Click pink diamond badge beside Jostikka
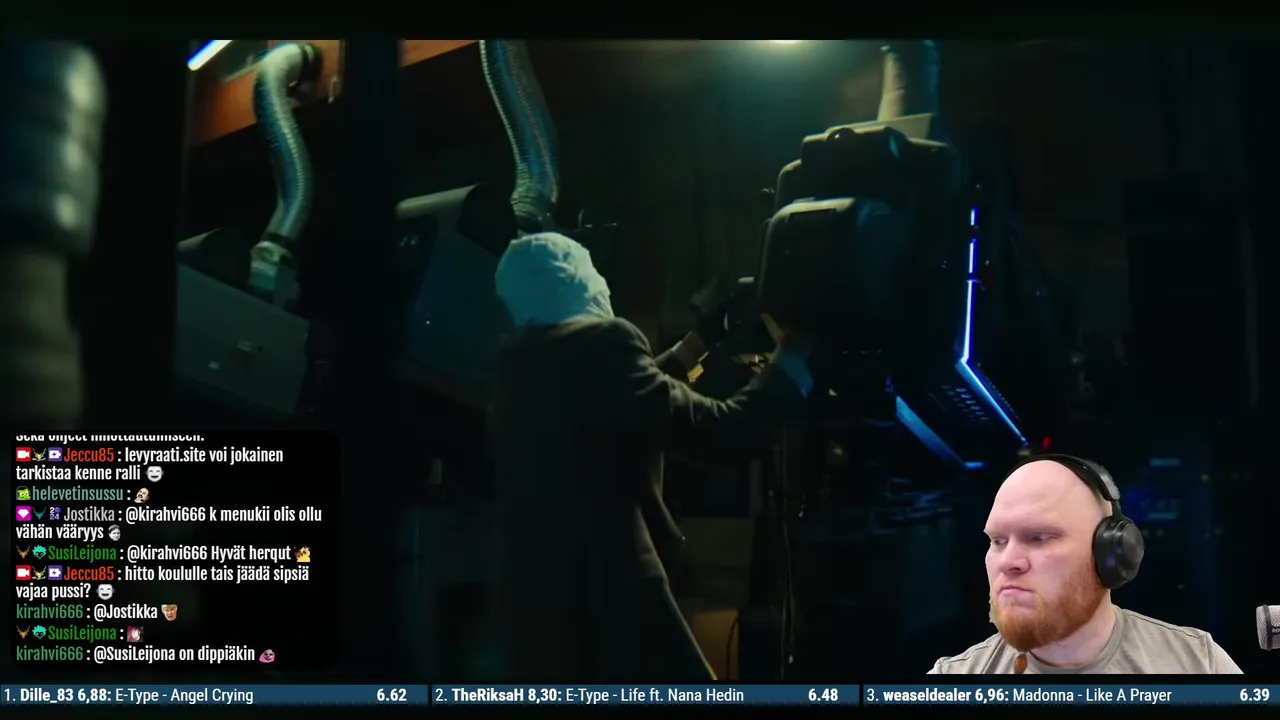Image resolution: width=1280 pixels, height=720 pixels. click(x=23, y=514)
